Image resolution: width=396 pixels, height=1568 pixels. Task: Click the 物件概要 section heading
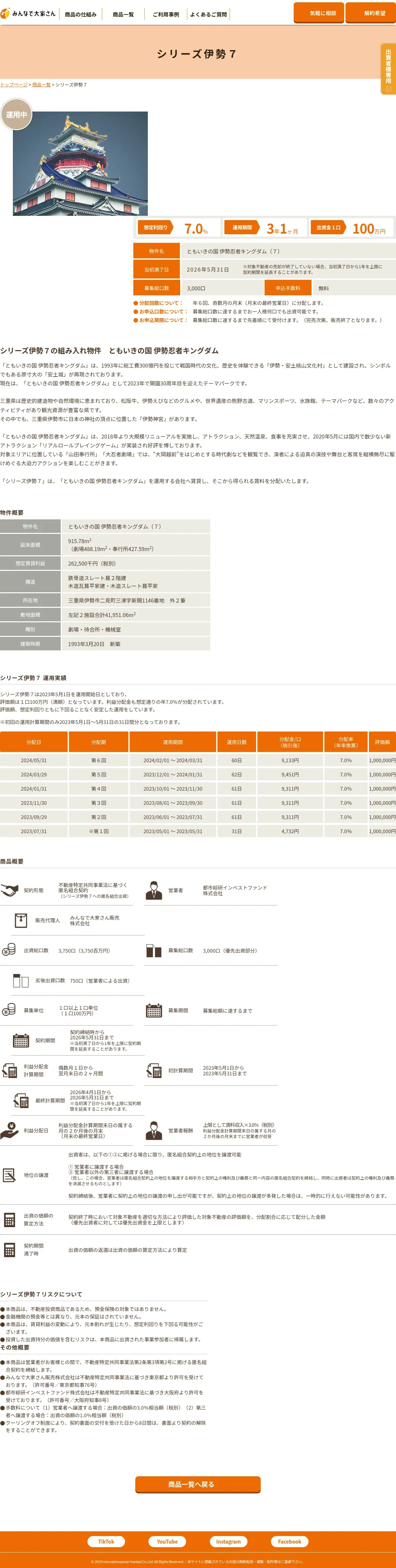click(12, 512)
